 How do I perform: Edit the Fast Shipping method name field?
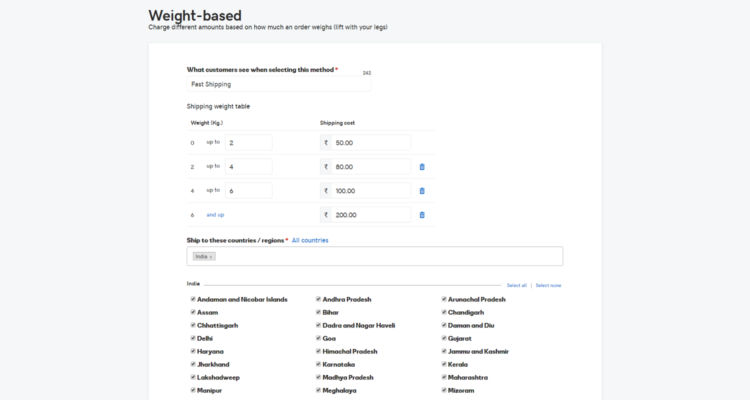pos(278,85)
